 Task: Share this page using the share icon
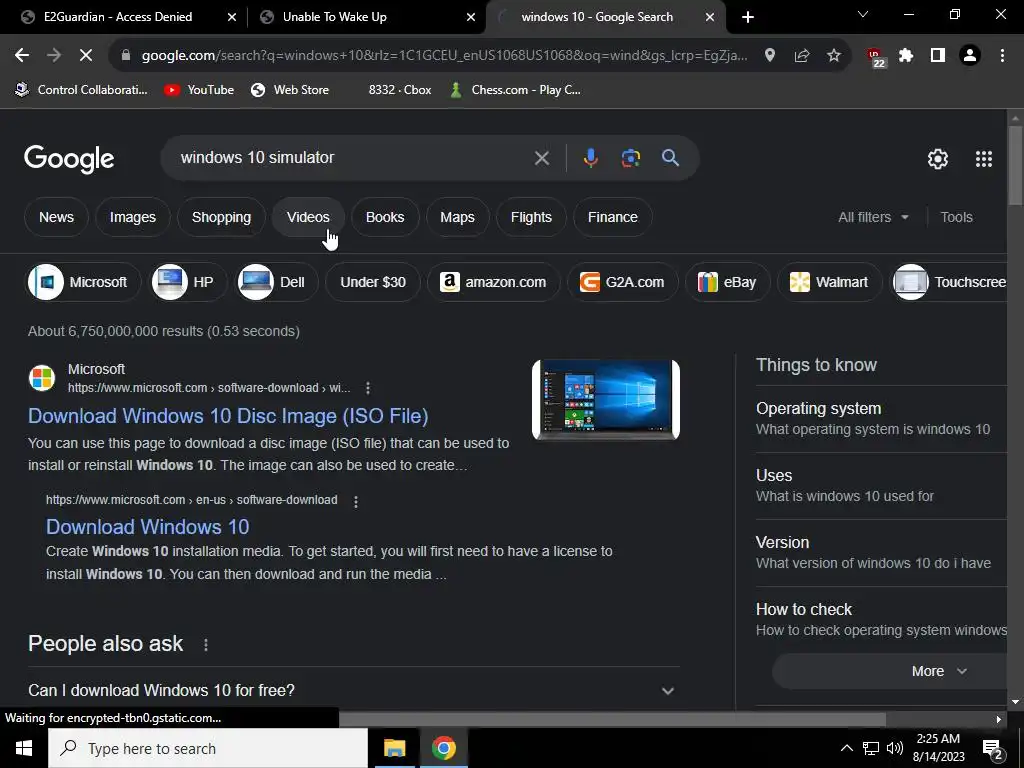(x=802, y=56)
